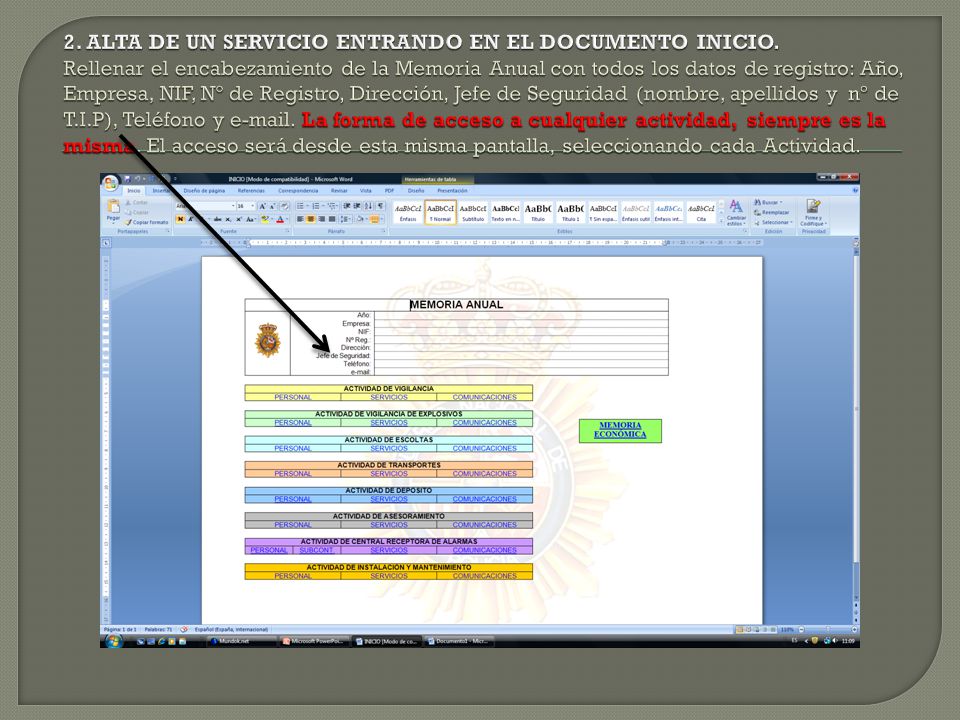Click the Cortar cut command
Screen dimensions: 960x720
136,202
